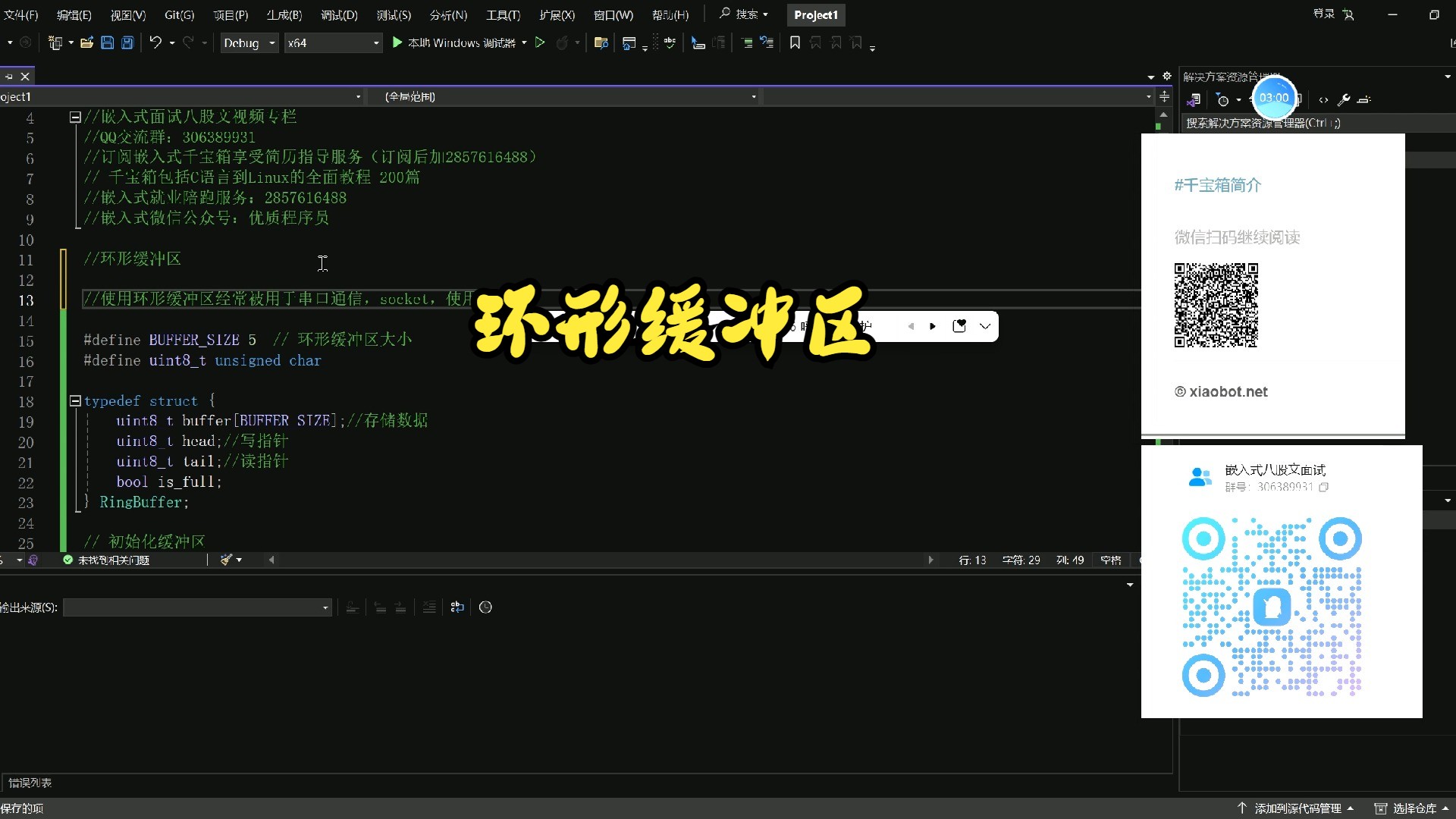1456x819 pixels.
Task: Save the current file
Action: pos(107,43)
